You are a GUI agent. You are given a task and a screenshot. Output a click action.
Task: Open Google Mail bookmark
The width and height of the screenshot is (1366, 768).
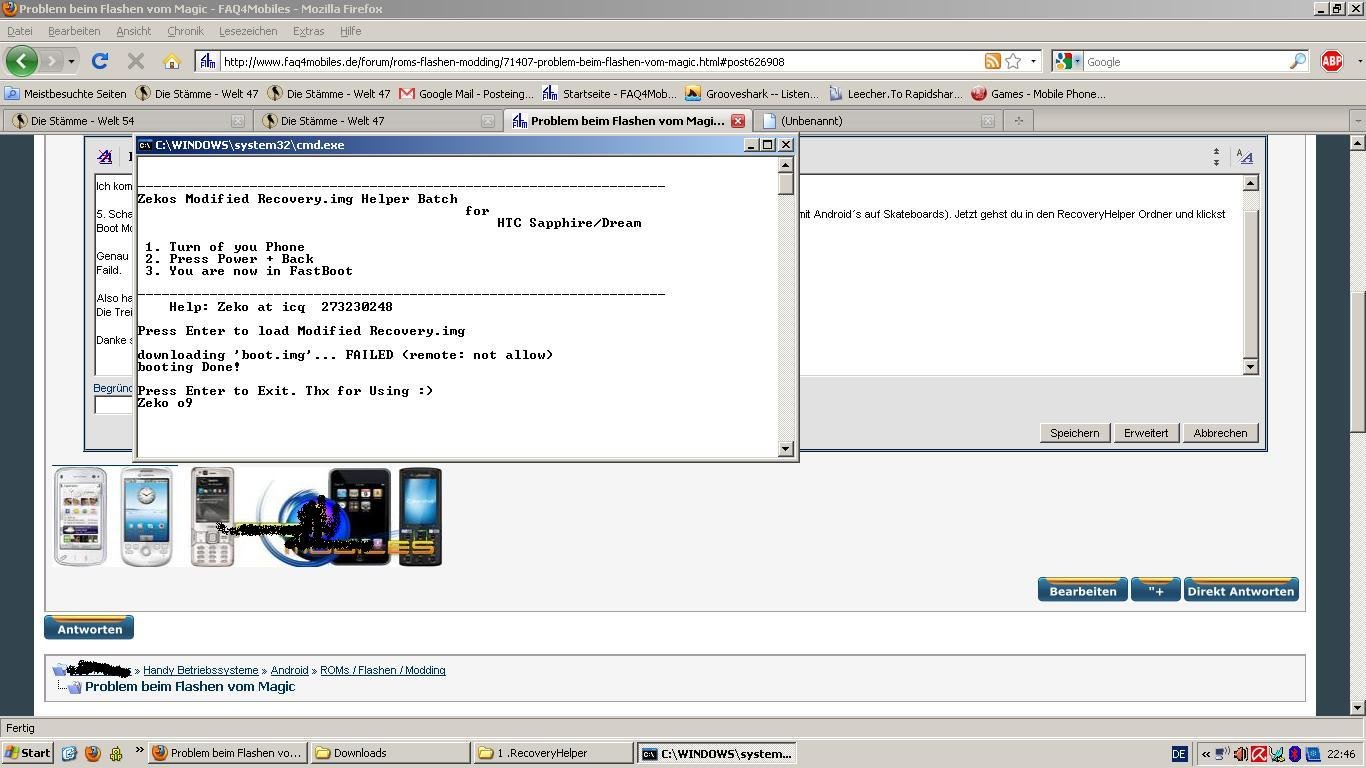[x=466, y=94]
